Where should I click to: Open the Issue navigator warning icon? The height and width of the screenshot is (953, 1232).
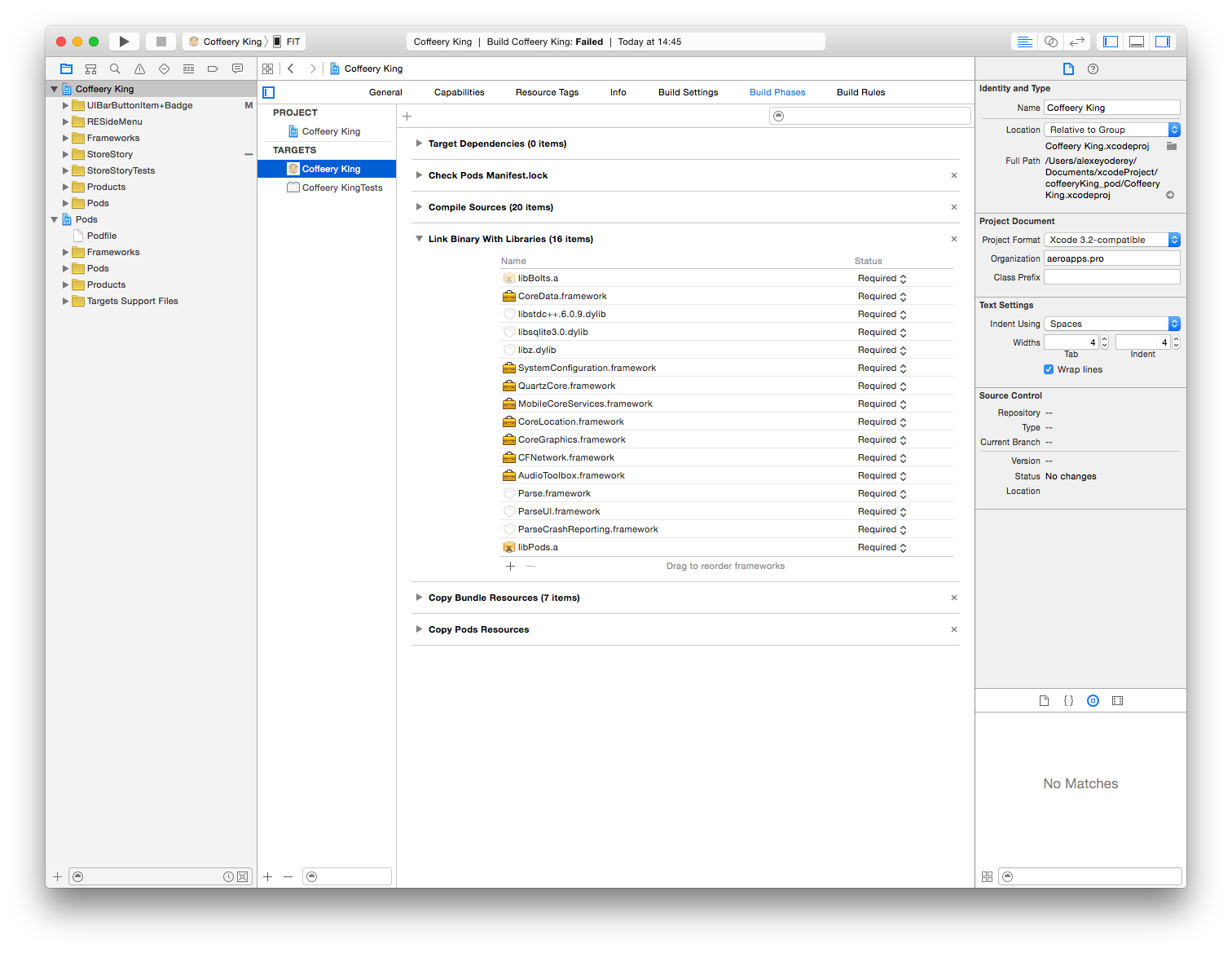point(139,69)
